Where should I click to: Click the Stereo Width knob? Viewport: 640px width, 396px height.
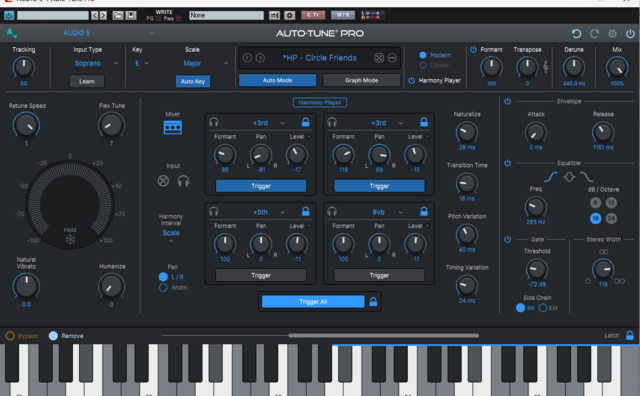603,269
